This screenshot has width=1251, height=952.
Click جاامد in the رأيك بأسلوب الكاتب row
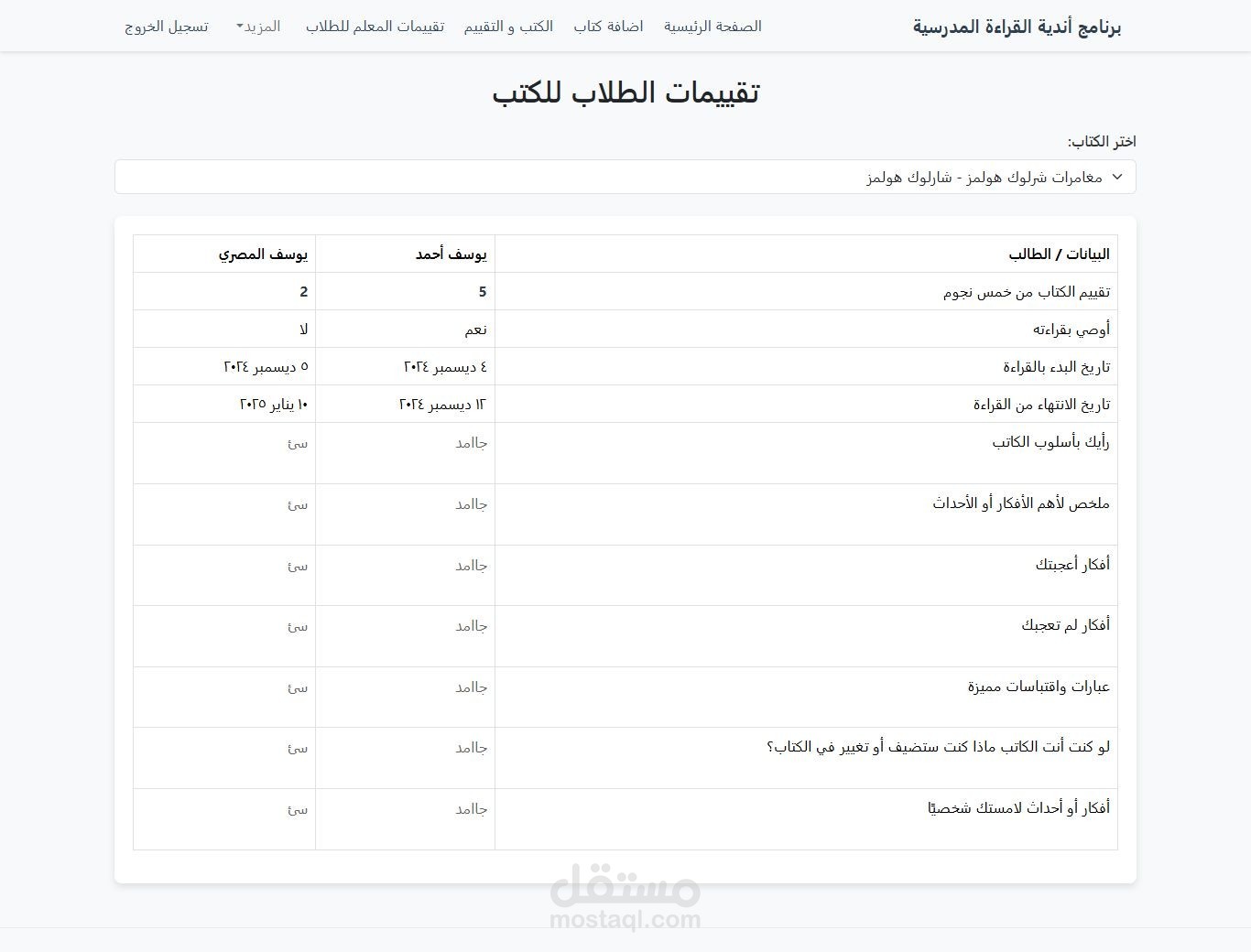(x=472, y=443)
